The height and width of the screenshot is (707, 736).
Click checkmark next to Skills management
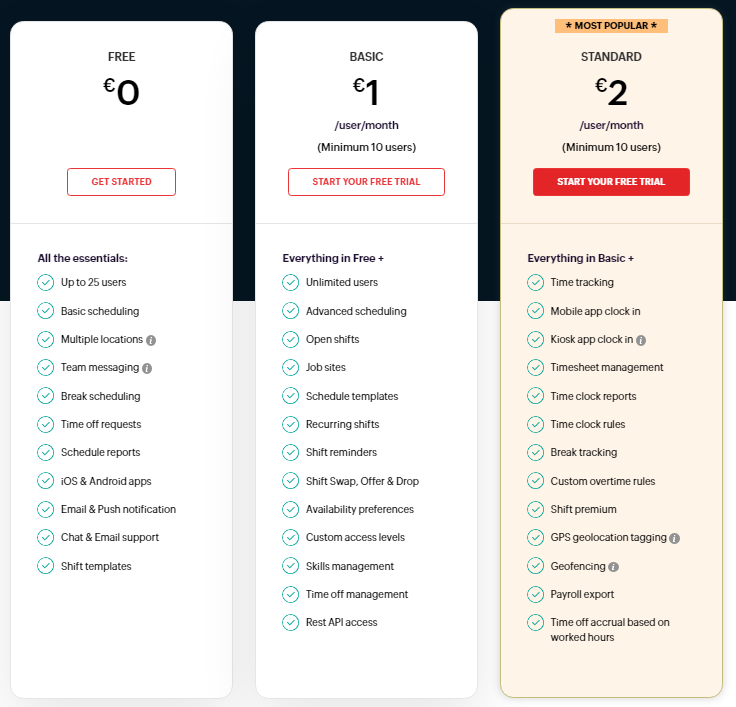point(290,566)
